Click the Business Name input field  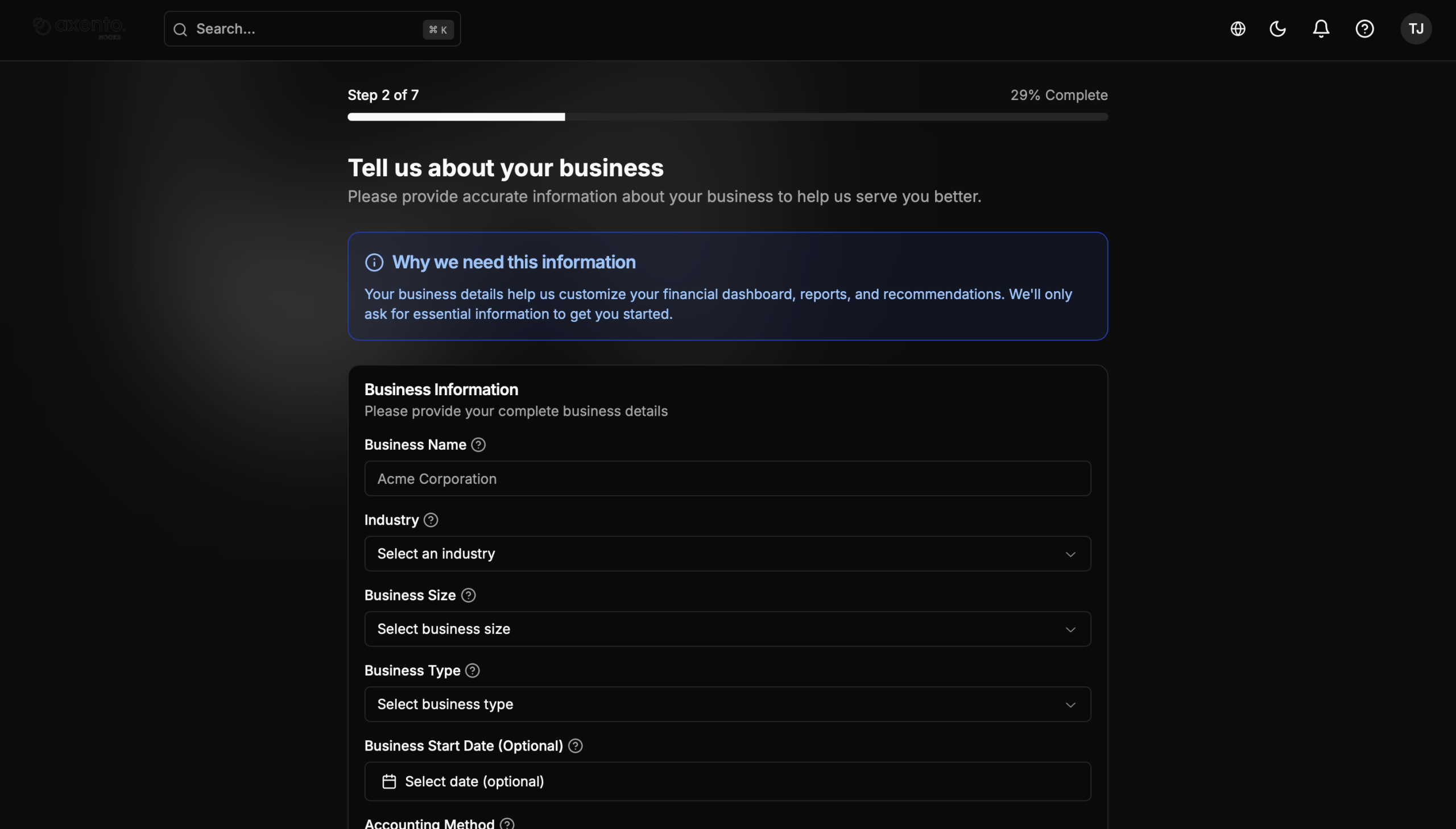[x=727, y=478]
